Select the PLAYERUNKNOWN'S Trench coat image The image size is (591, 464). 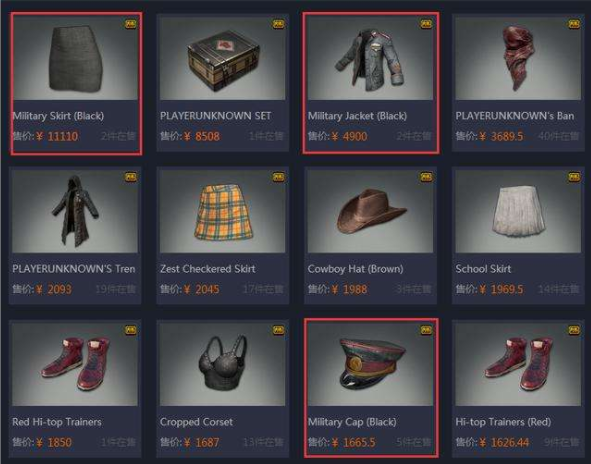(x=75, y=211)
